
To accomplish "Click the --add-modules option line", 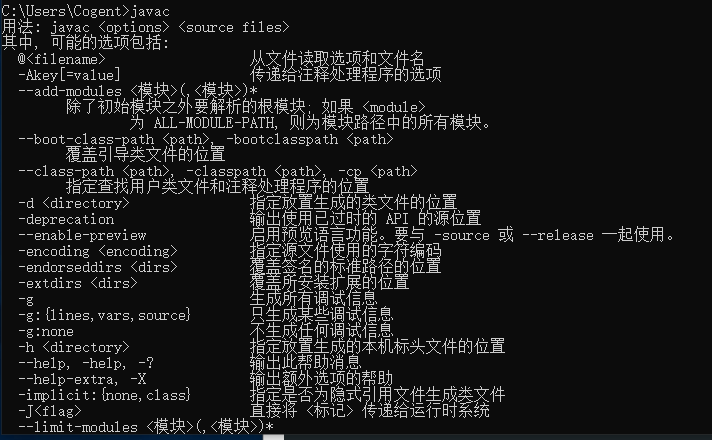I will 138,91.
